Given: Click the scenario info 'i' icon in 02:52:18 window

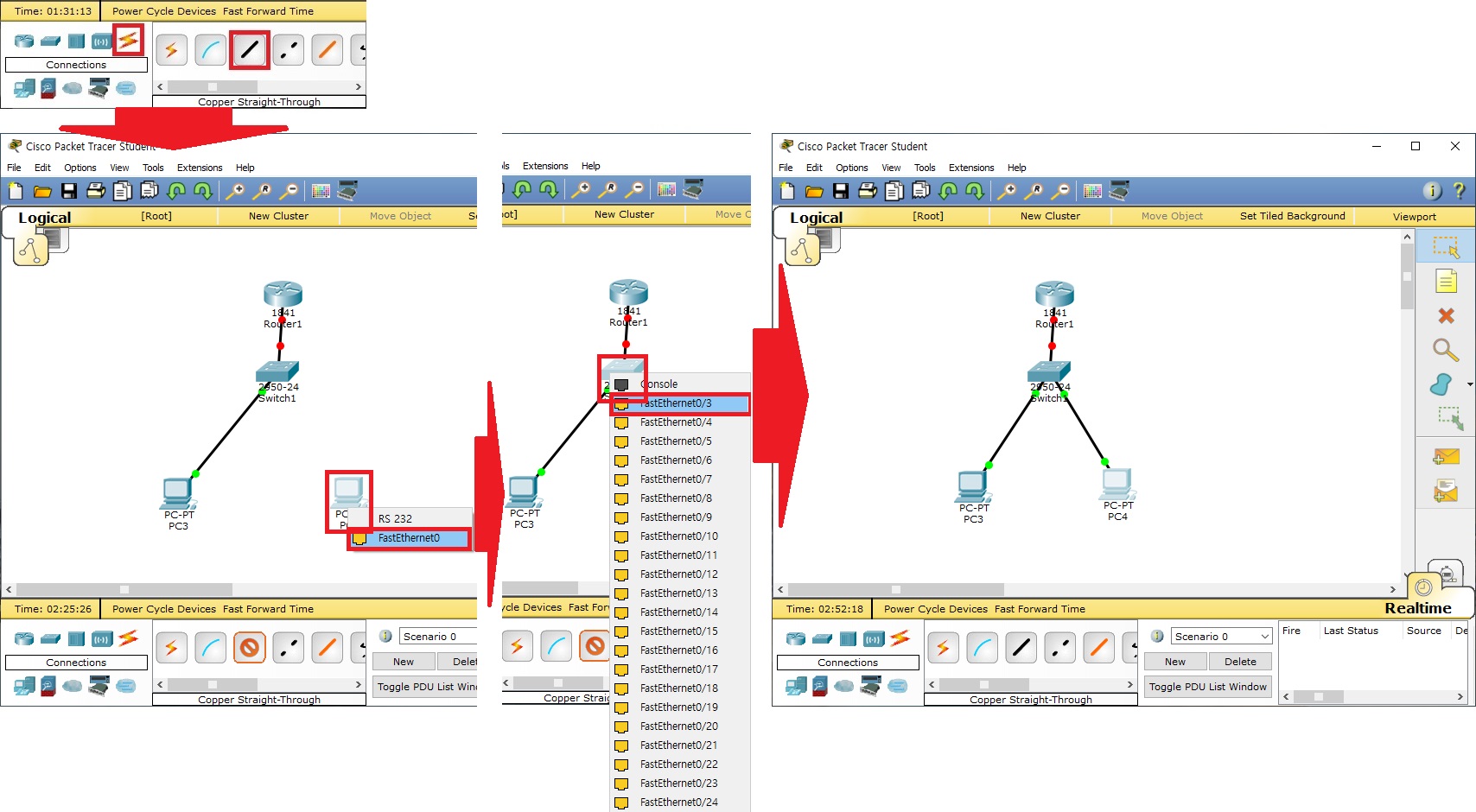Looking at the screenshot, I should pos(1157,636).
